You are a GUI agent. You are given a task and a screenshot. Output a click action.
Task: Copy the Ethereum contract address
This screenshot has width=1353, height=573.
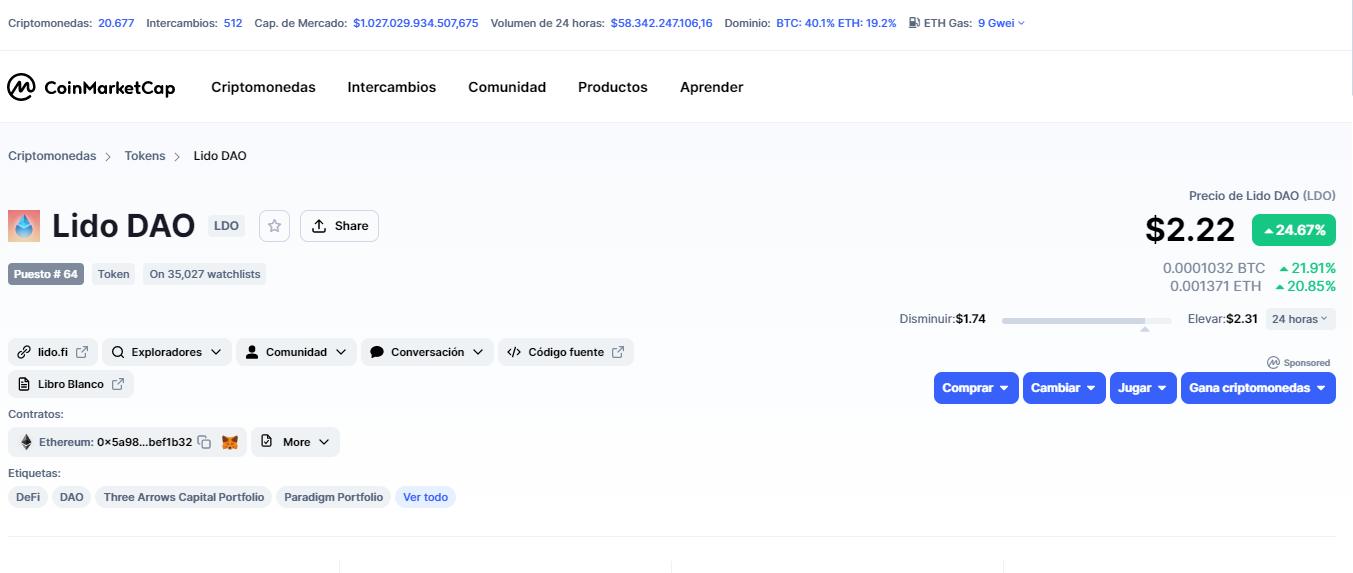(x=204, y=442)
